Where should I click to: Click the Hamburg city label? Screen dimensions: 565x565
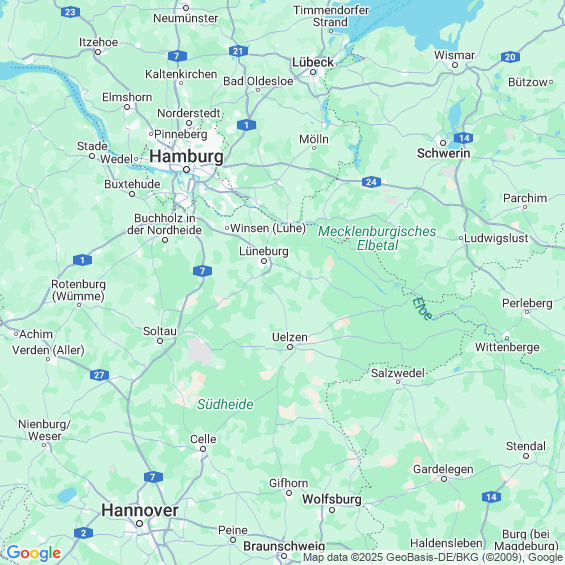186,157
